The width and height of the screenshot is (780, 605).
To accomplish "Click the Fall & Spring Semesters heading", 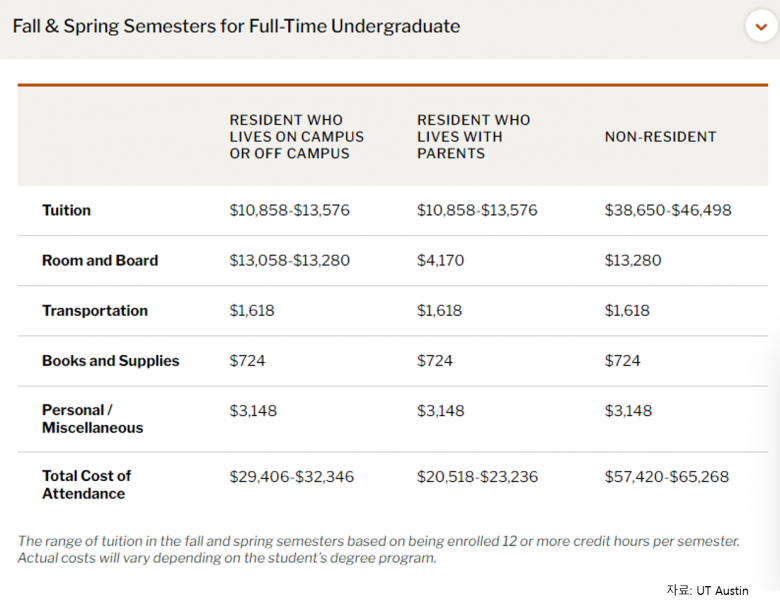I will (x=236, y=27).
